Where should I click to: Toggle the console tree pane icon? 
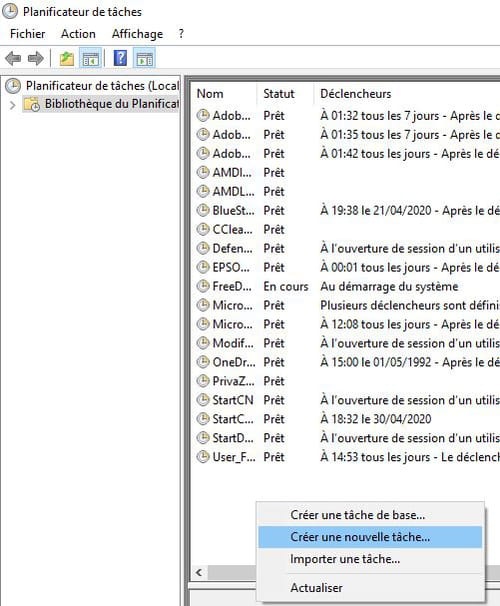(x=90, y=59)
